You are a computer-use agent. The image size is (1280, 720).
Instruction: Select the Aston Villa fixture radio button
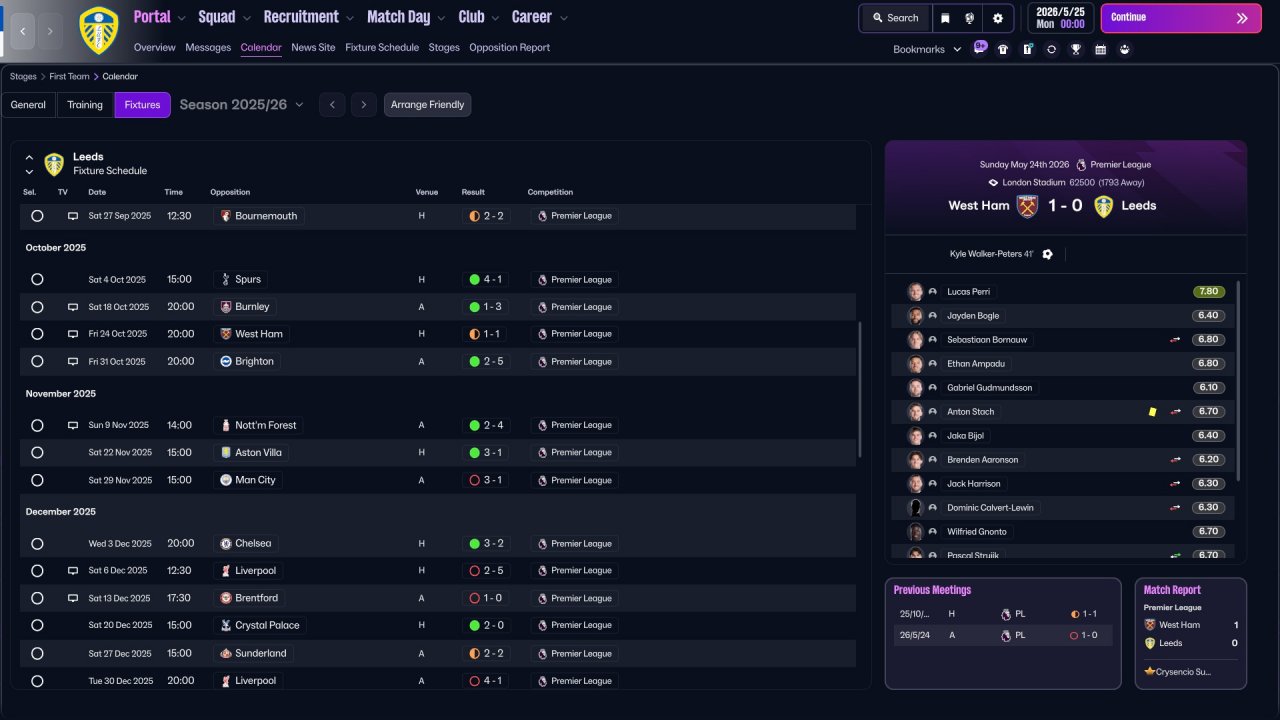(37, 453)
